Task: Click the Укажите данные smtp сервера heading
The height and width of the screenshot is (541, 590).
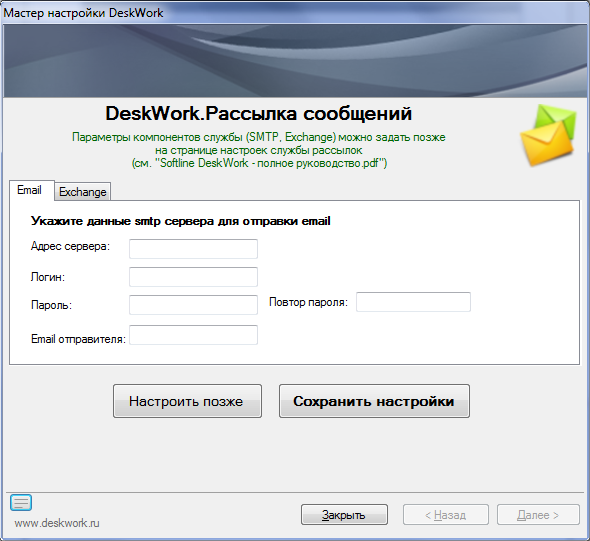Action: tap(180, 221)
